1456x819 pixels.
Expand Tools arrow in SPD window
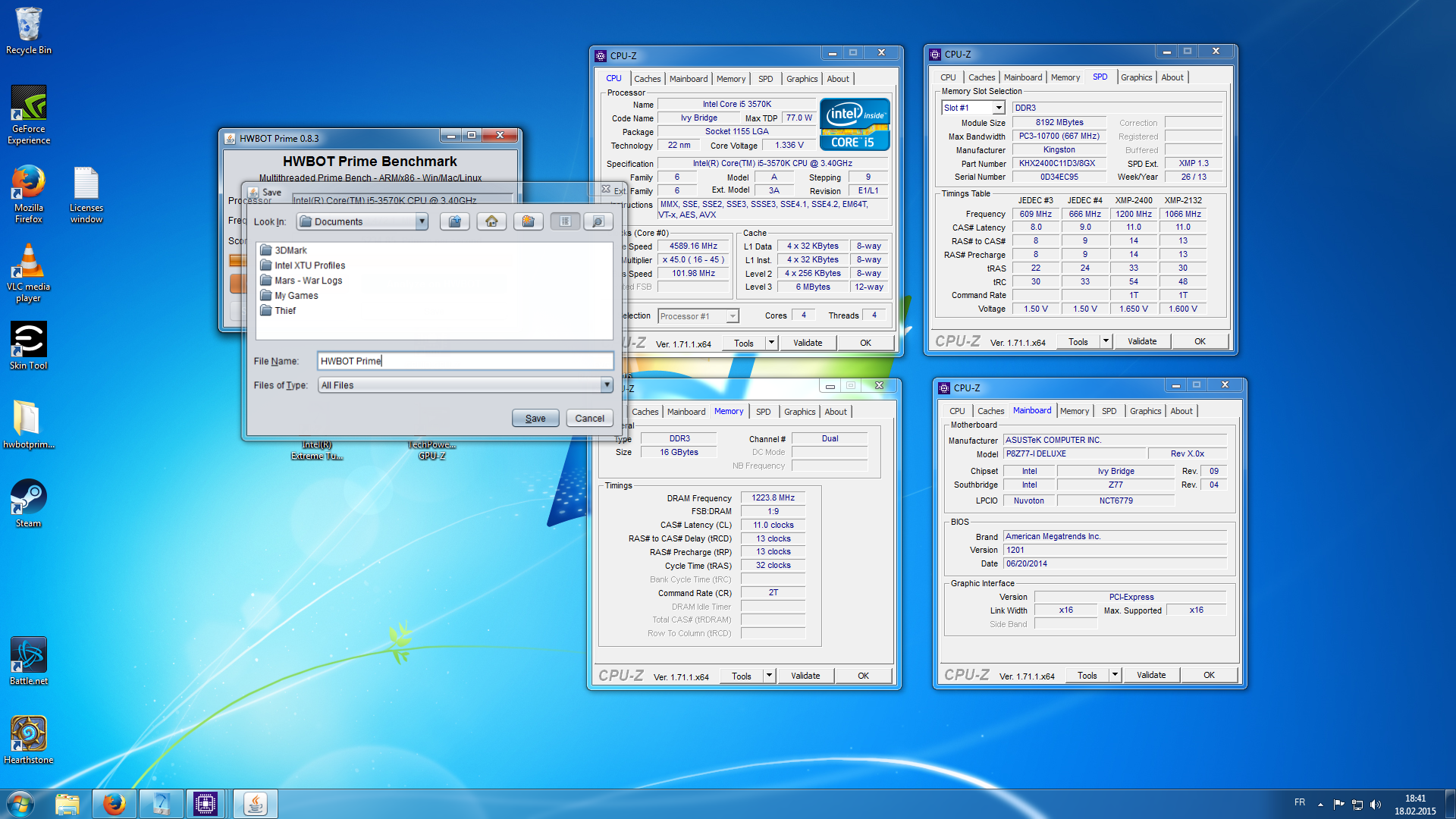[x=1106, y=341]
